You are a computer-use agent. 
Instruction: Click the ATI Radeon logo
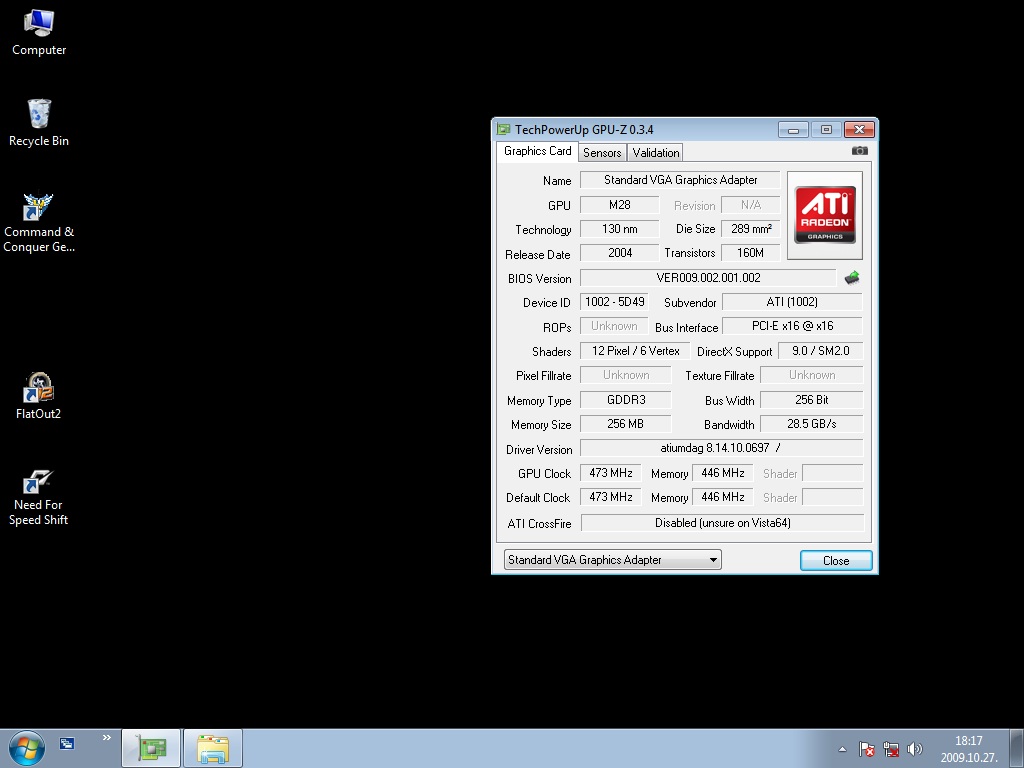point(825,215)
